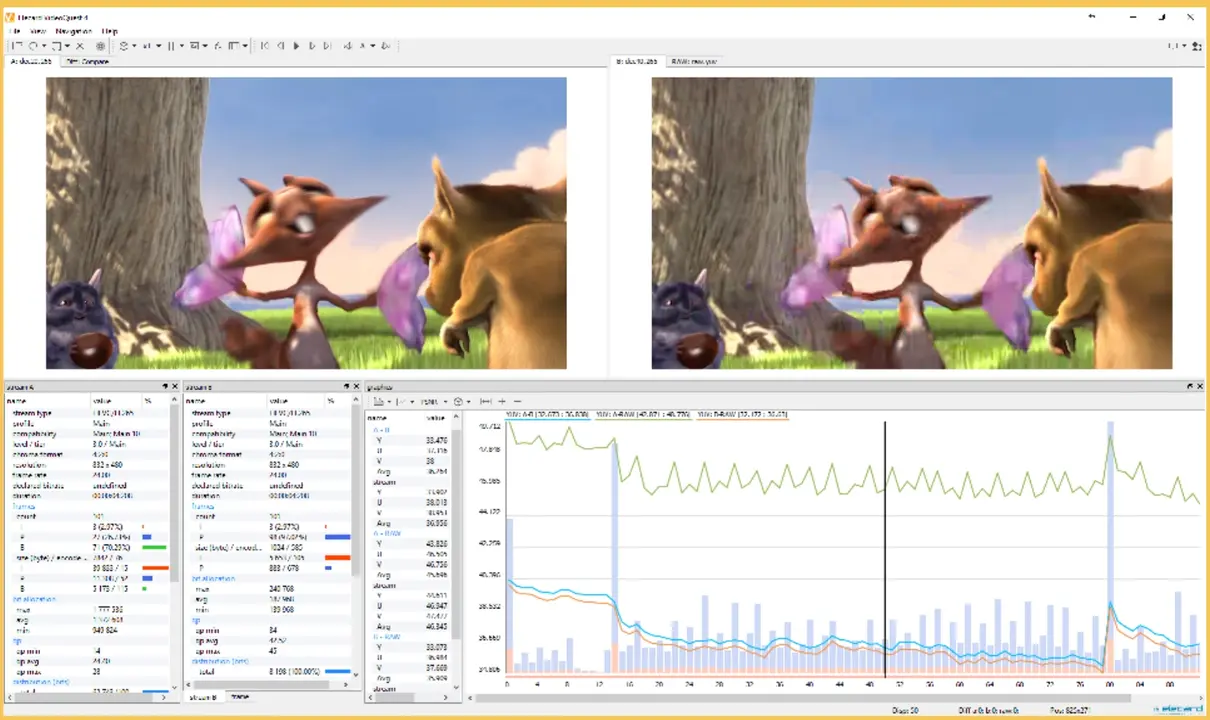Click the two vertical bars toolbar icon
1210x720 pixels.
click(x=171, y=46)
